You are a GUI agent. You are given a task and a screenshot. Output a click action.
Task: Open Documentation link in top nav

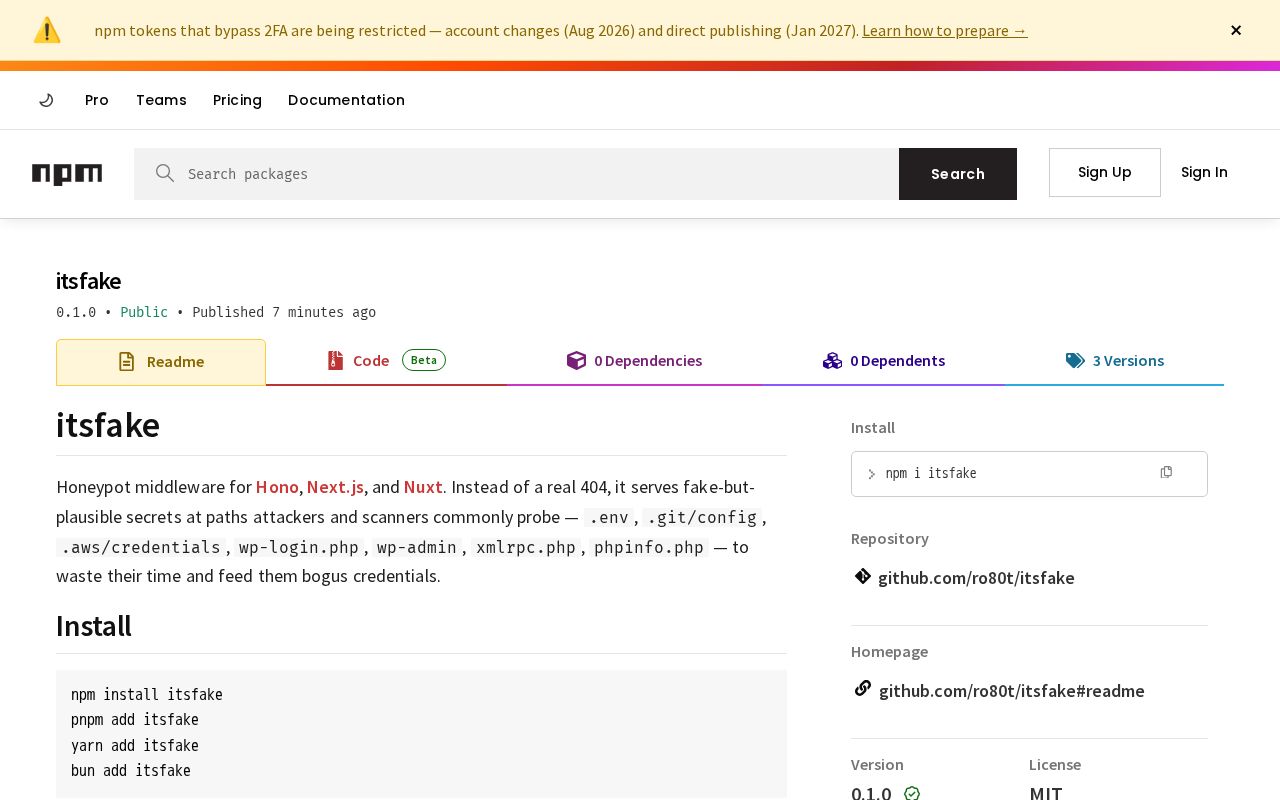346,100
